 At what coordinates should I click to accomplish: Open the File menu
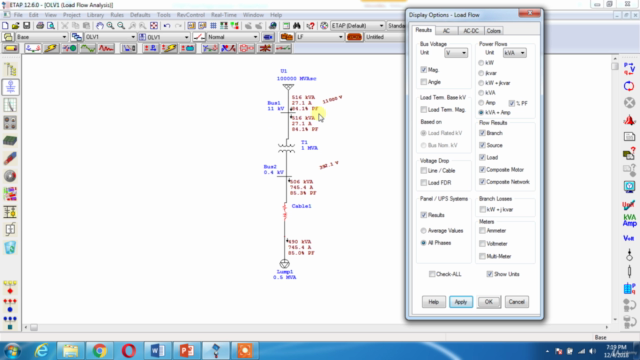click(18, 15)
